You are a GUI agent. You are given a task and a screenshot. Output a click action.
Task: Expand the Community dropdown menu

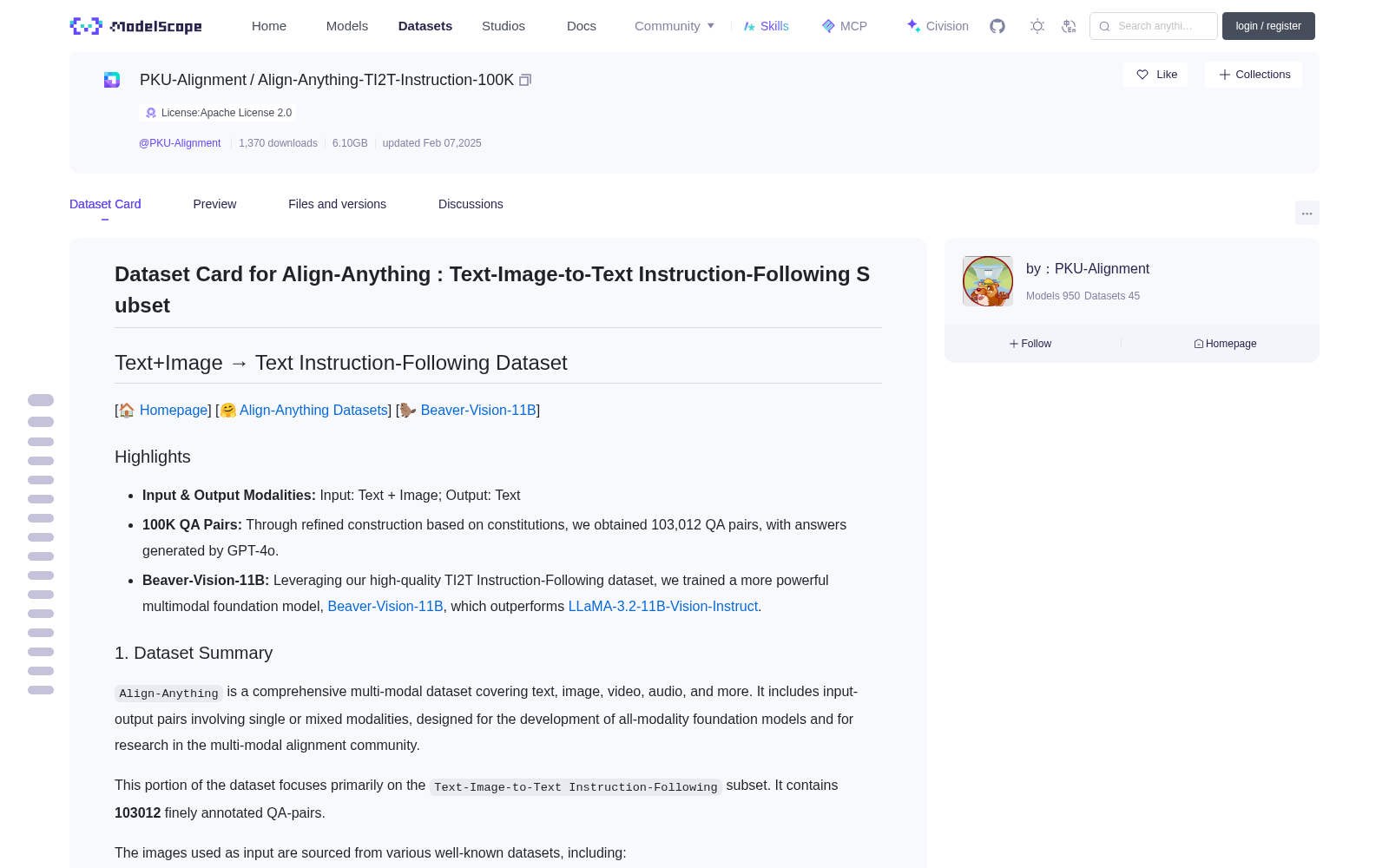coord(675,26)
